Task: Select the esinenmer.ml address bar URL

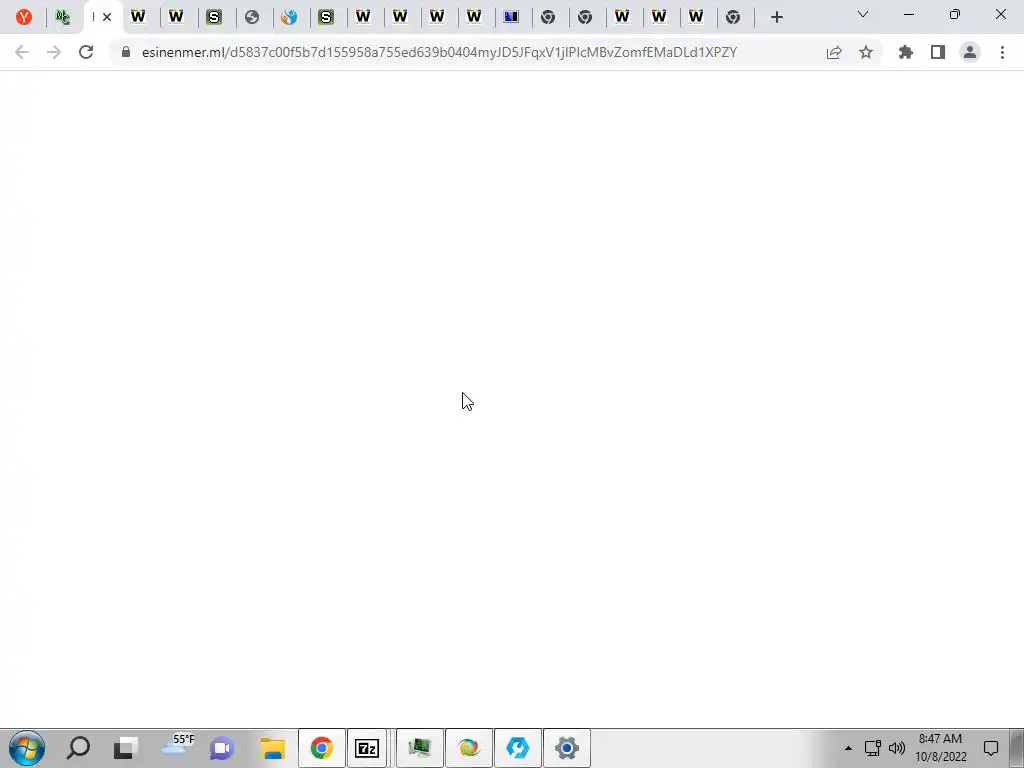Action: (439, 52)
